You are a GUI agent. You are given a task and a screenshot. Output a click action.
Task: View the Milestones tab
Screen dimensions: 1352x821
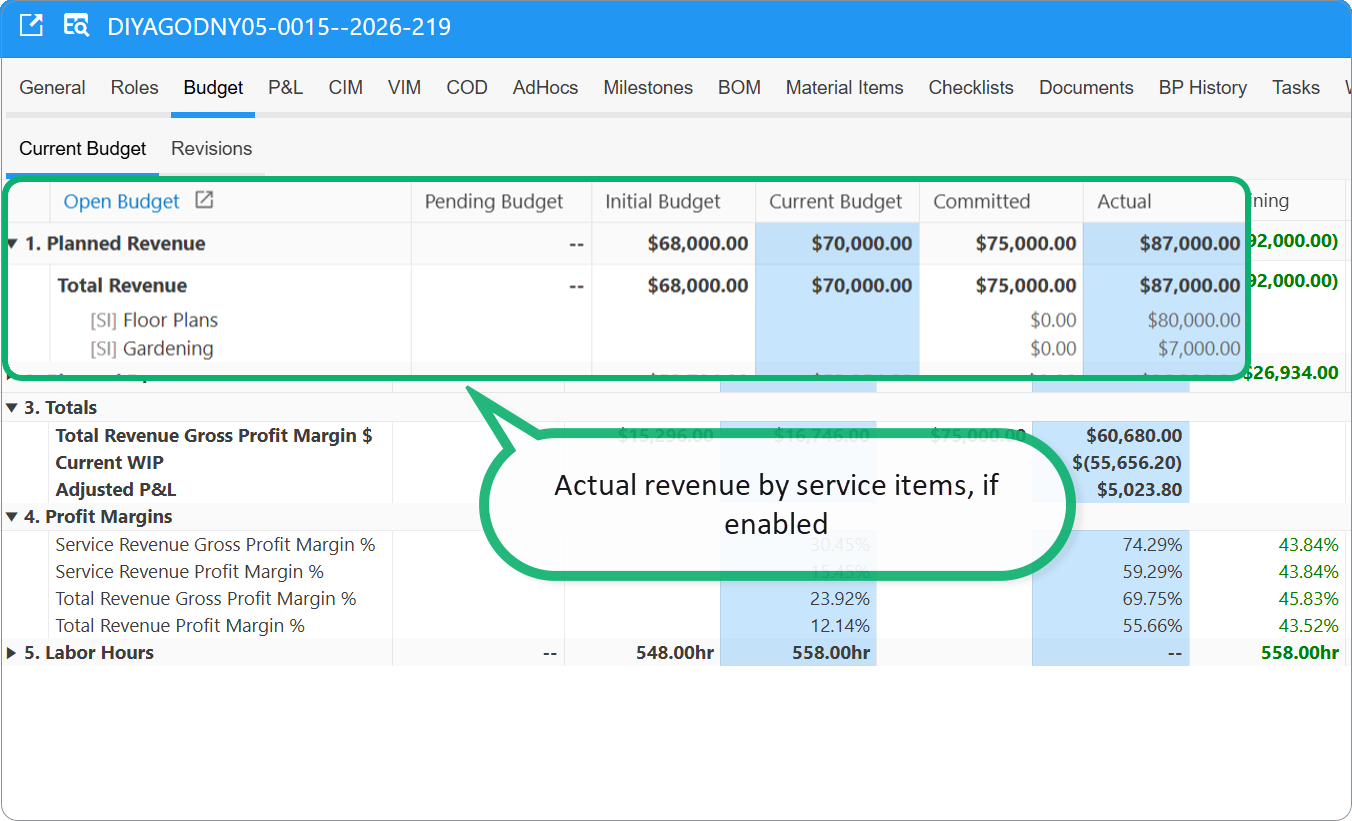(x=648, y=88)
